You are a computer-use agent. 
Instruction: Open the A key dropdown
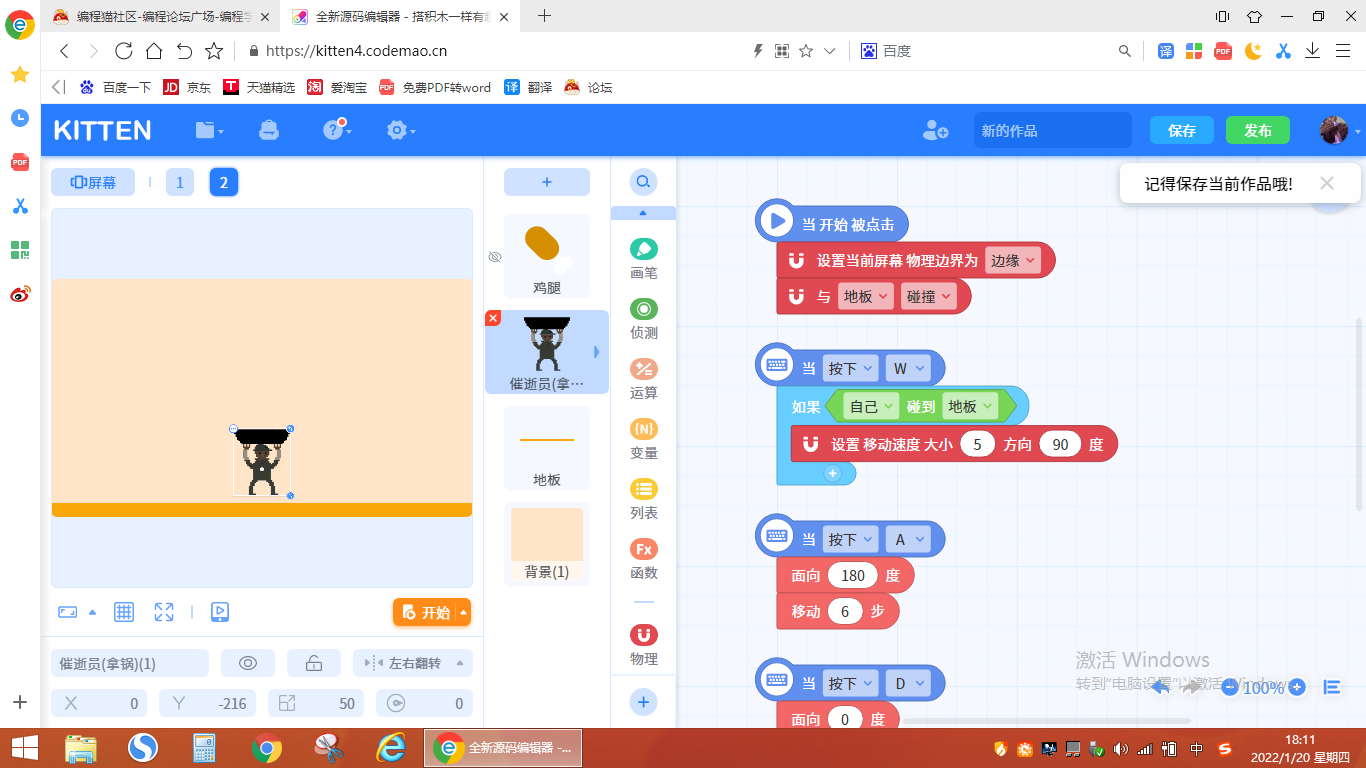(x=908, y=539)
